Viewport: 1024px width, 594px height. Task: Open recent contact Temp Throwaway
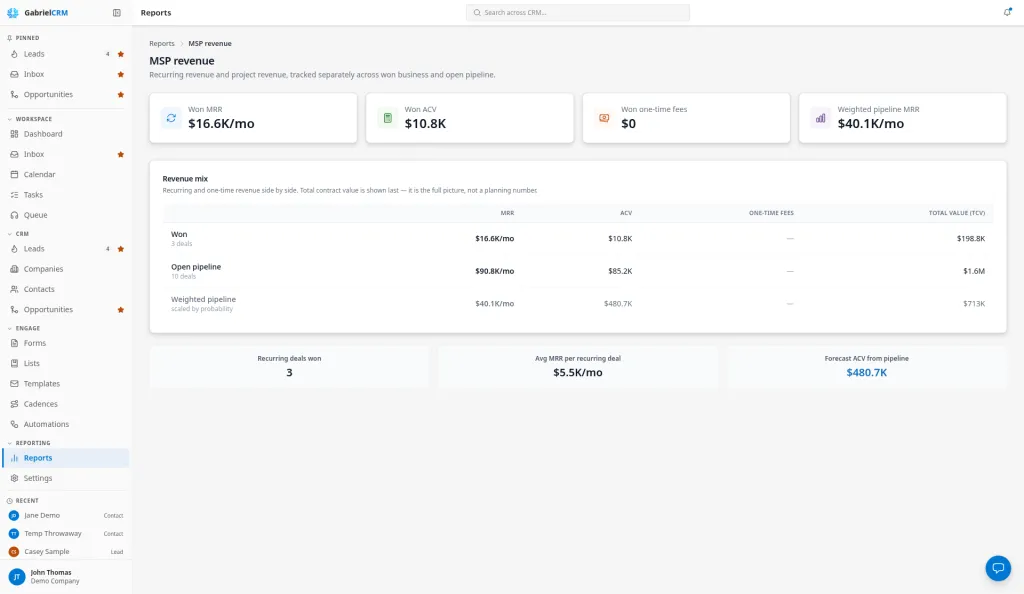point(65,533)
